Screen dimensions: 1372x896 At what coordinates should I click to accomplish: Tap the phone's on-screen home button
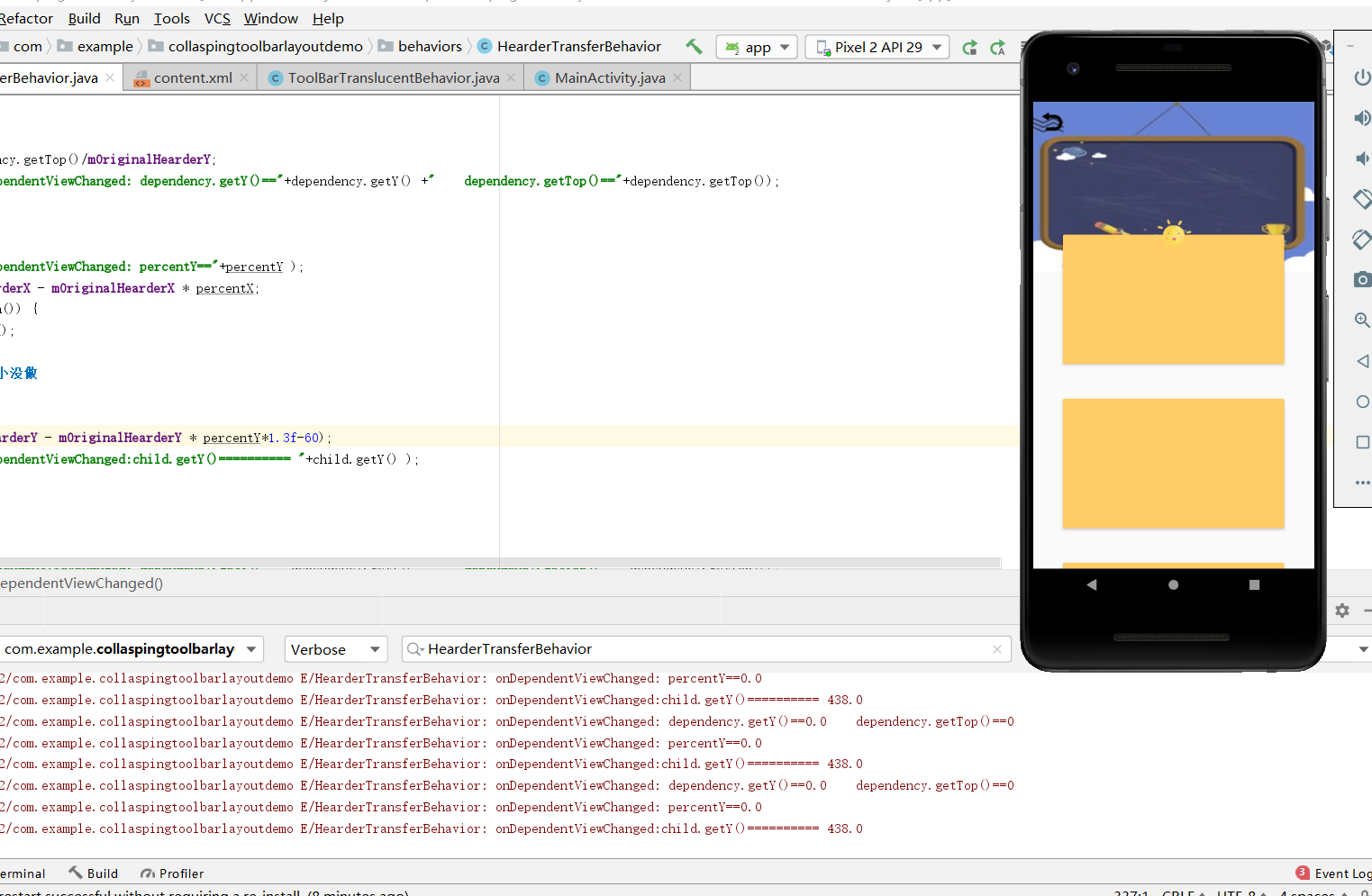(1173, 584)
